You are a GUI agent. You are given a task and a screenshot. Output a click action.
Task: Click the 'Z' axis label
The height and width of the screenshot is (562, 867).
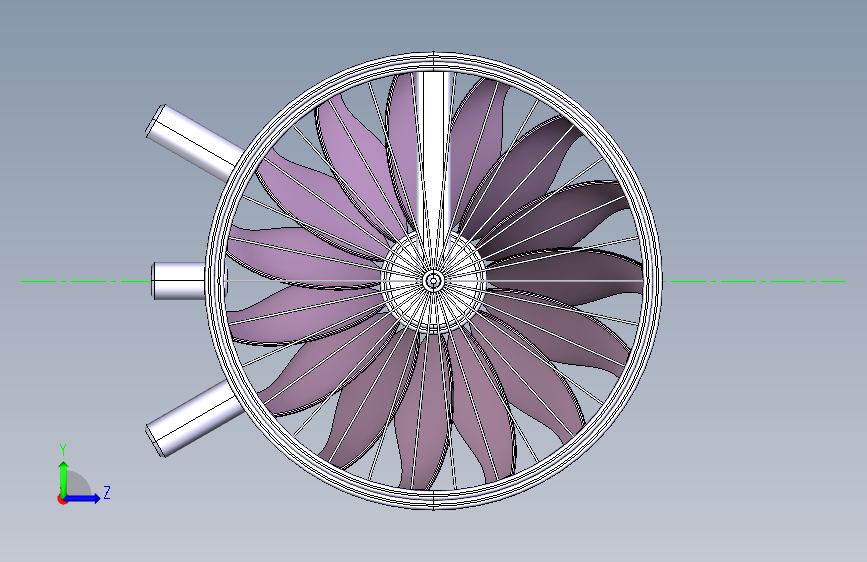coord(107,492)
